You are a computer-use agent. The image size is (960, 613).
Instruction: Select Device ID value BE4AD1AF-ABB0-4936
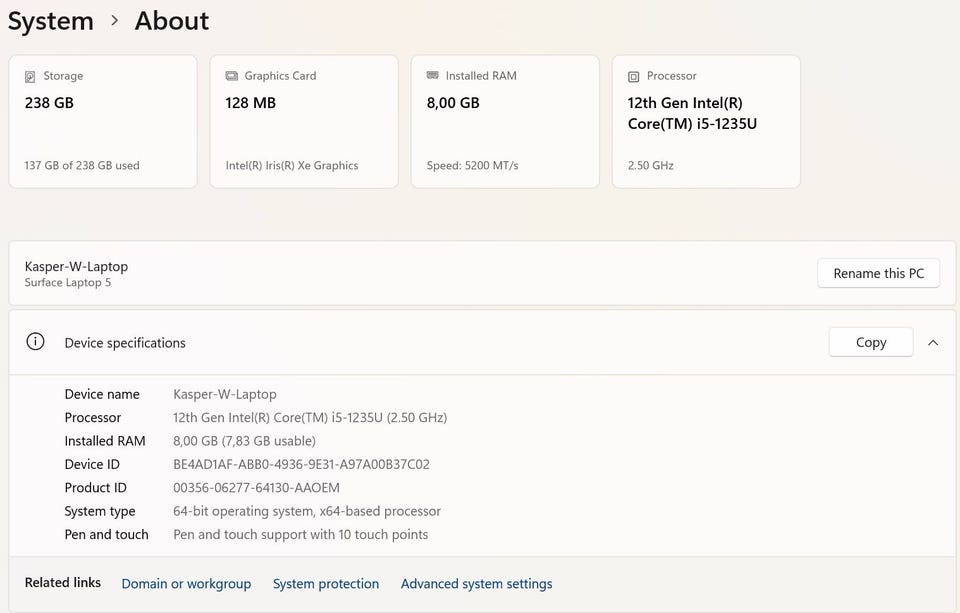(x=301, y=464)
